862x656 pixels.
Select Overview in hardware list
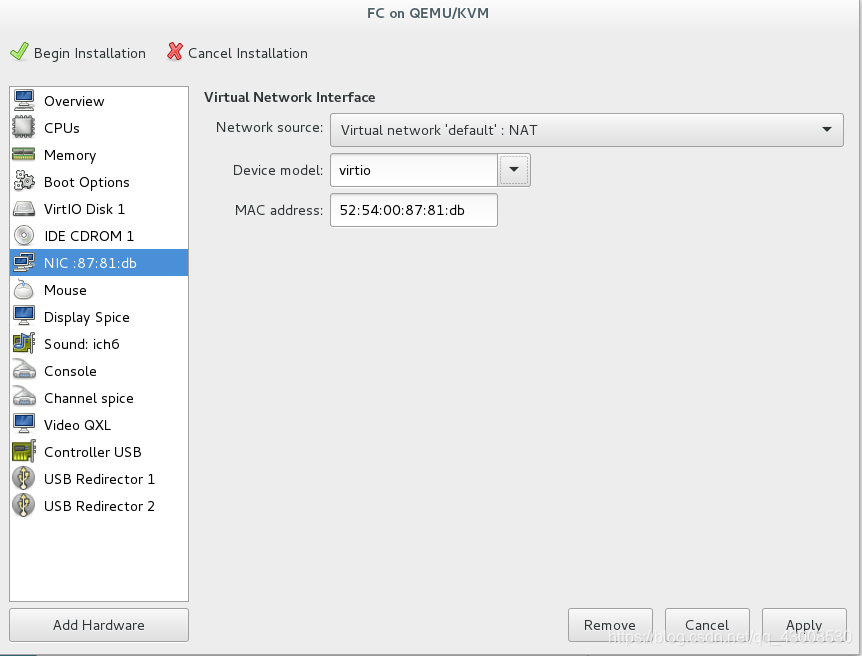point(99,101)
